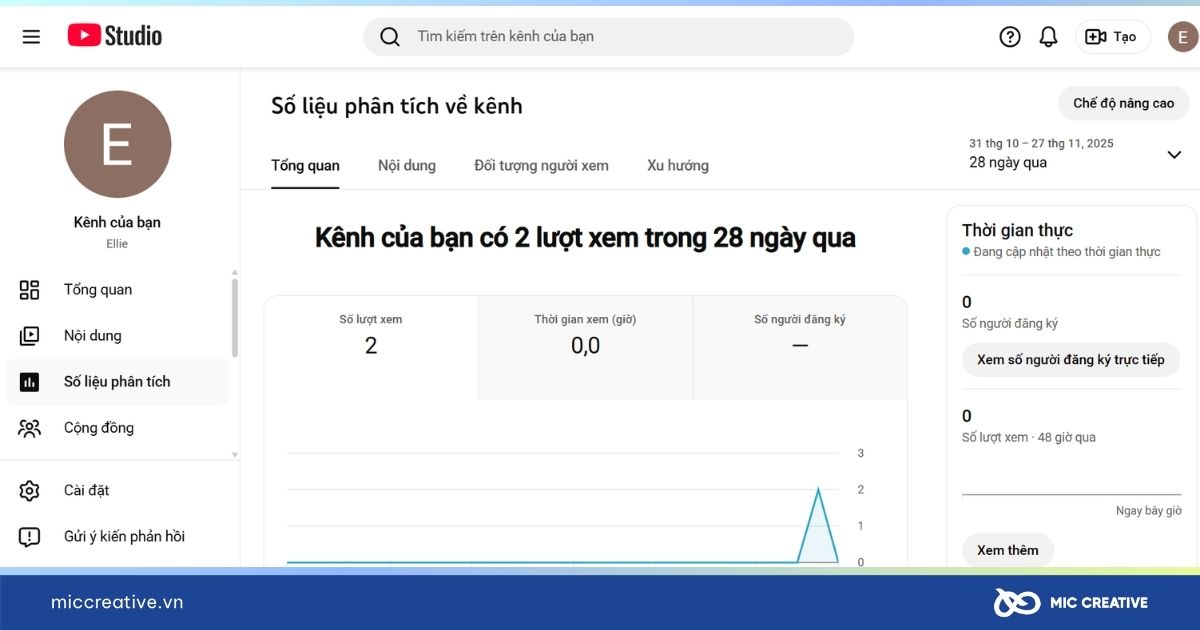1200x630 pixels.
Task: Open the Xu hướng tab
Action: (x=677, y=165)
